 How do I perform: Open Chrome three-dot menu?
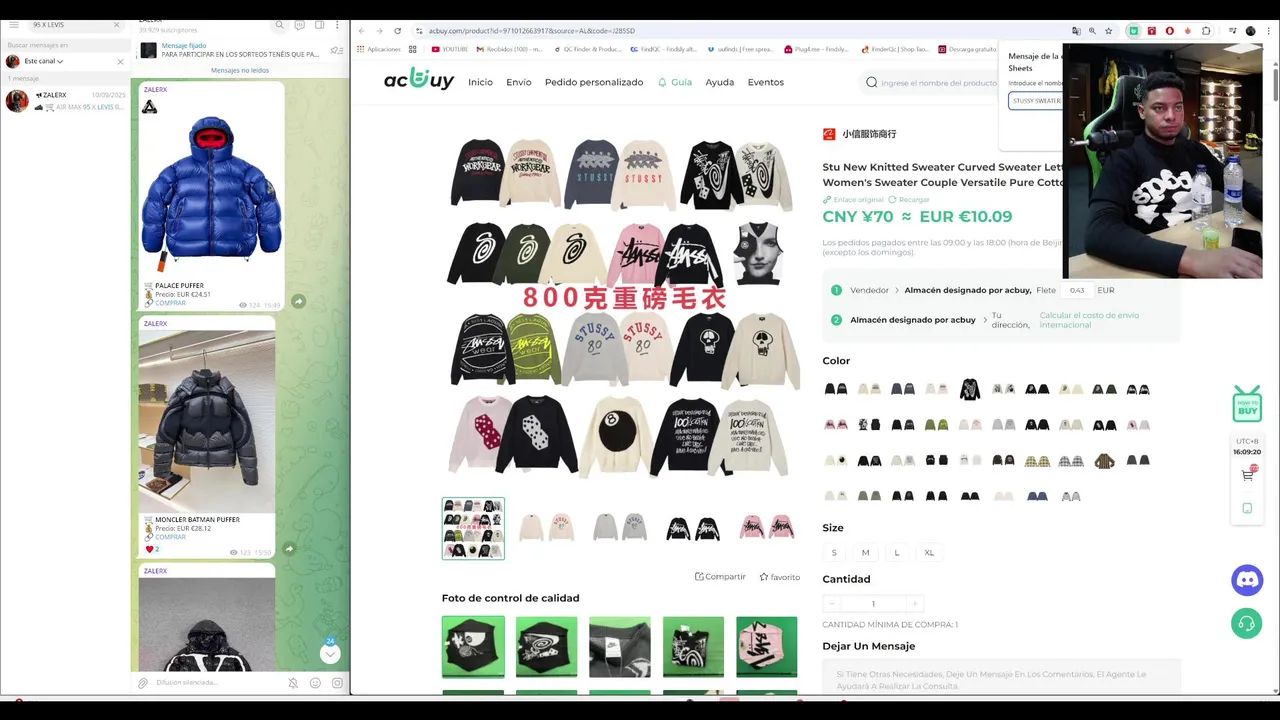[1267, 31]
